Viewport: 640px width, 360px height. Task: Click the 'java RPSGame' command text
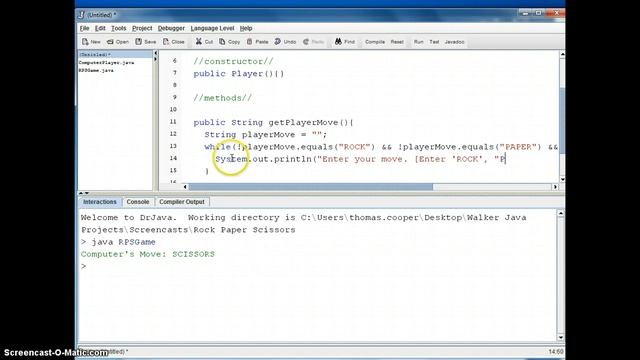(x=123, y=242)
